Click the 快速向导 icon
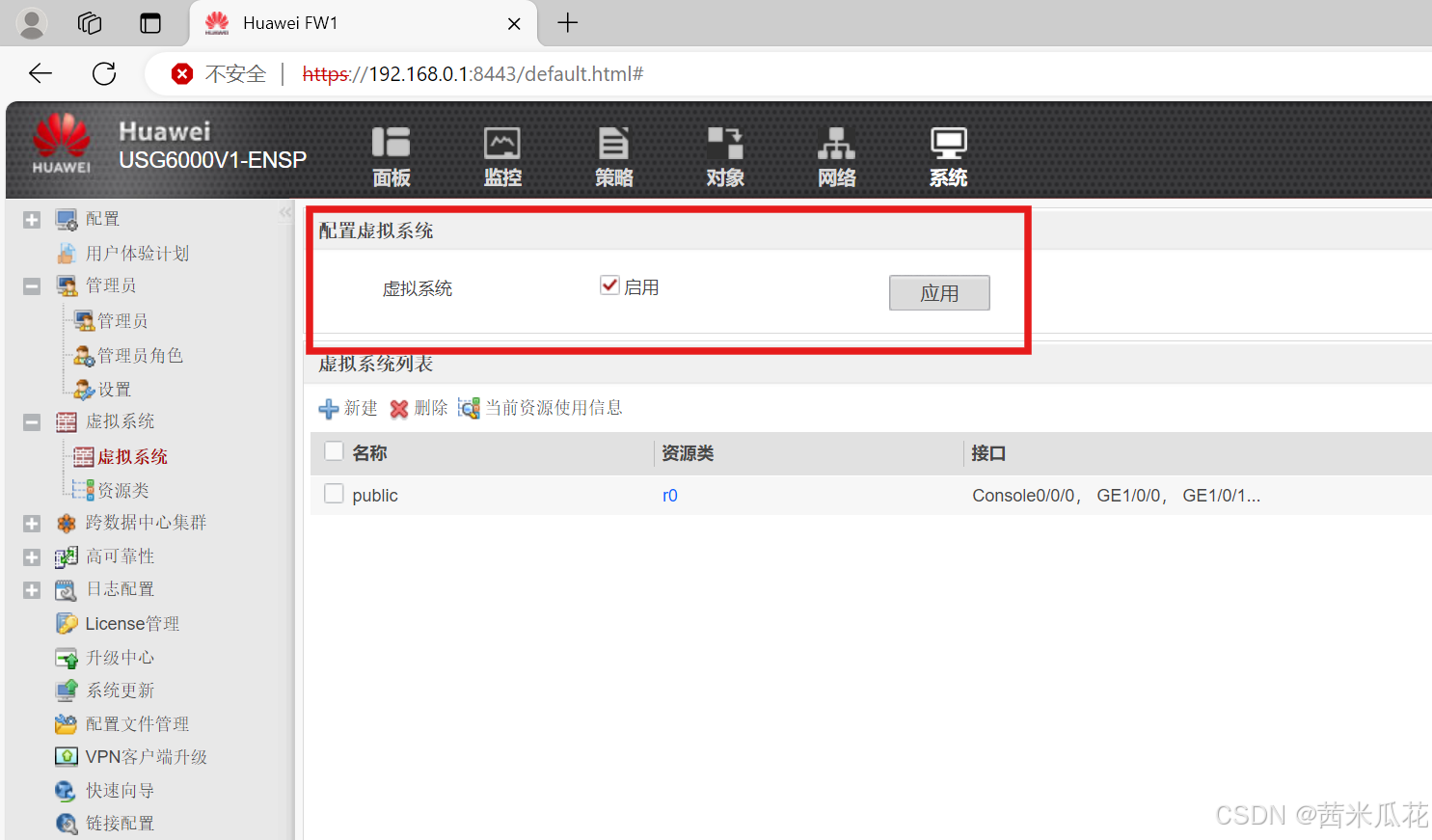This screenshot has height=840, width=1432. [67, 791]
